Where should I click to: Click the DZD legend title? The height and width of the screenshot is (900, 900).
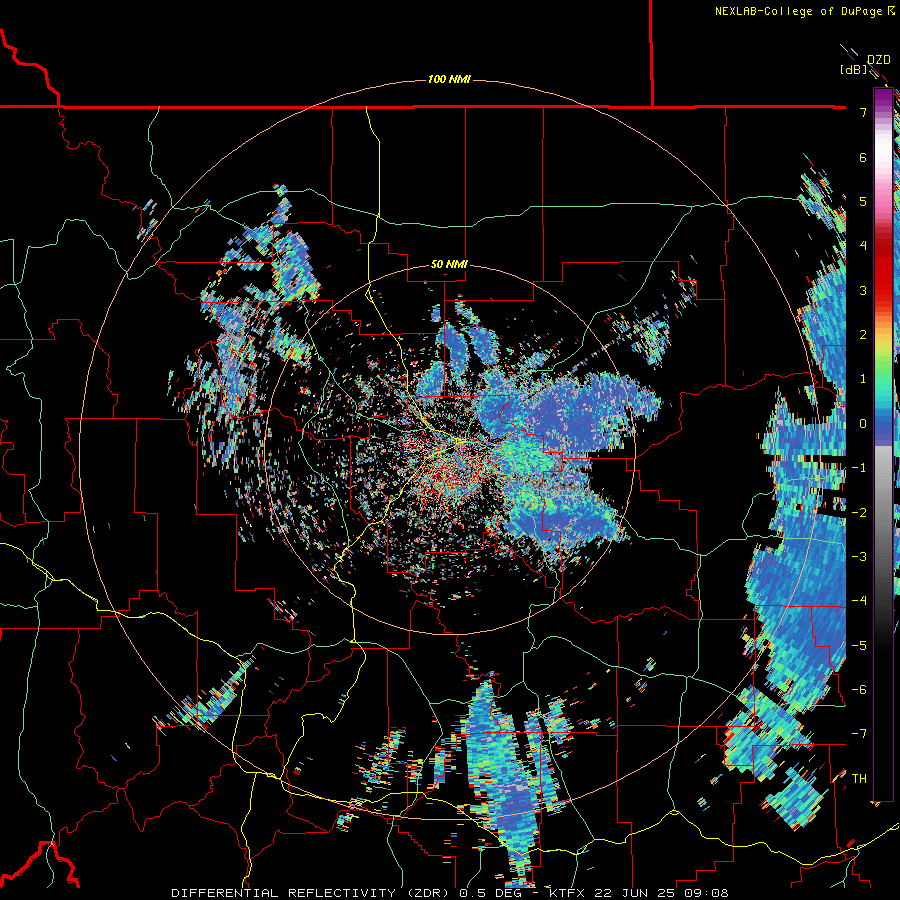(x=879, y=60)
